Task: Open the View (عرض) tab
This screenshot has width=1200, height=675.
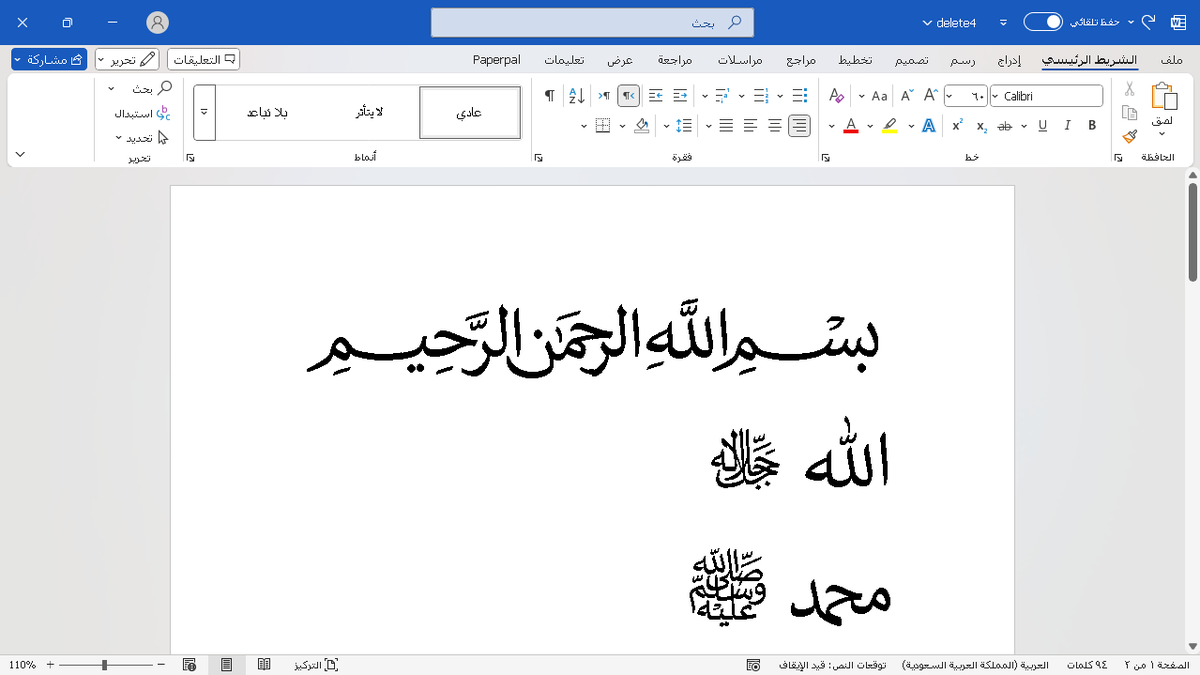Action: pos(621,60)
